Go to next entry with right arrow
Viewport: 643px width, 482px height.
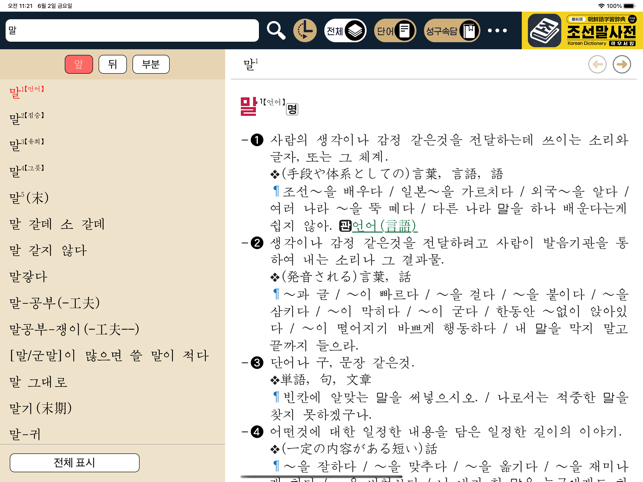(622, 64)
